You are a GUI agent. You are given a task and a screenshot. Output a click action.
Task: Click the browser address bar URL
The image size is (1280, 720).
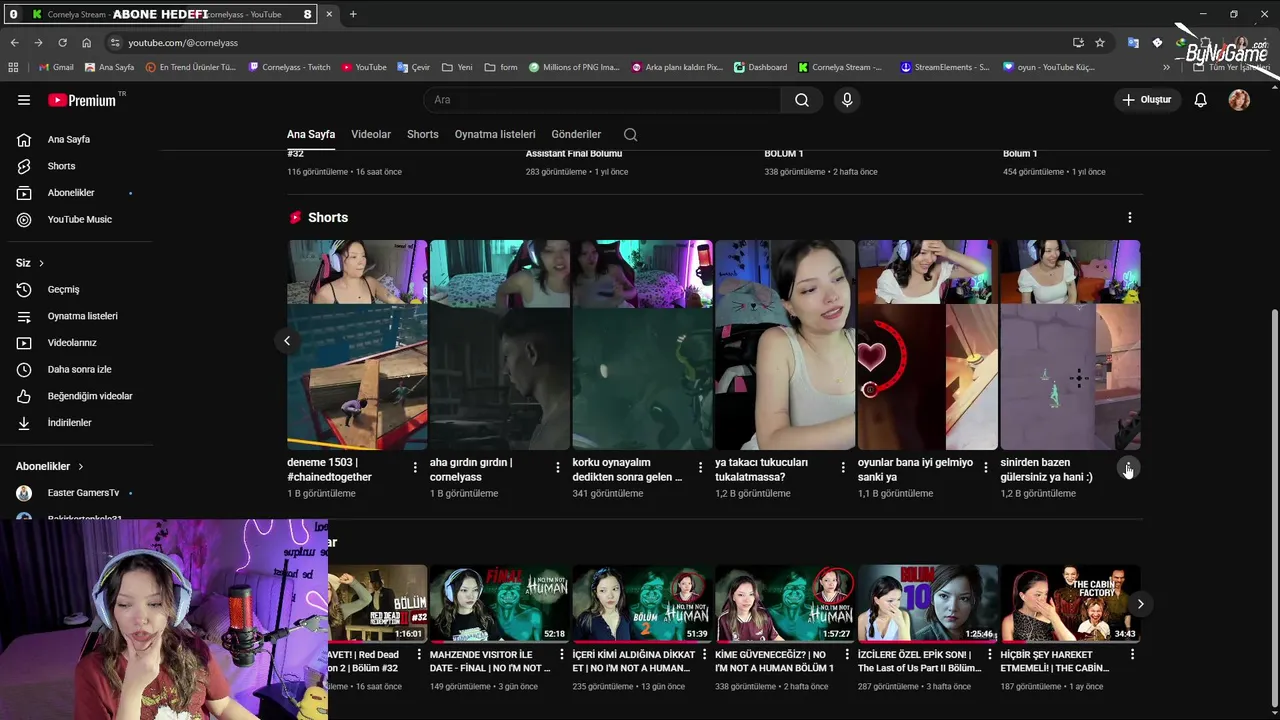click(183, 43)
